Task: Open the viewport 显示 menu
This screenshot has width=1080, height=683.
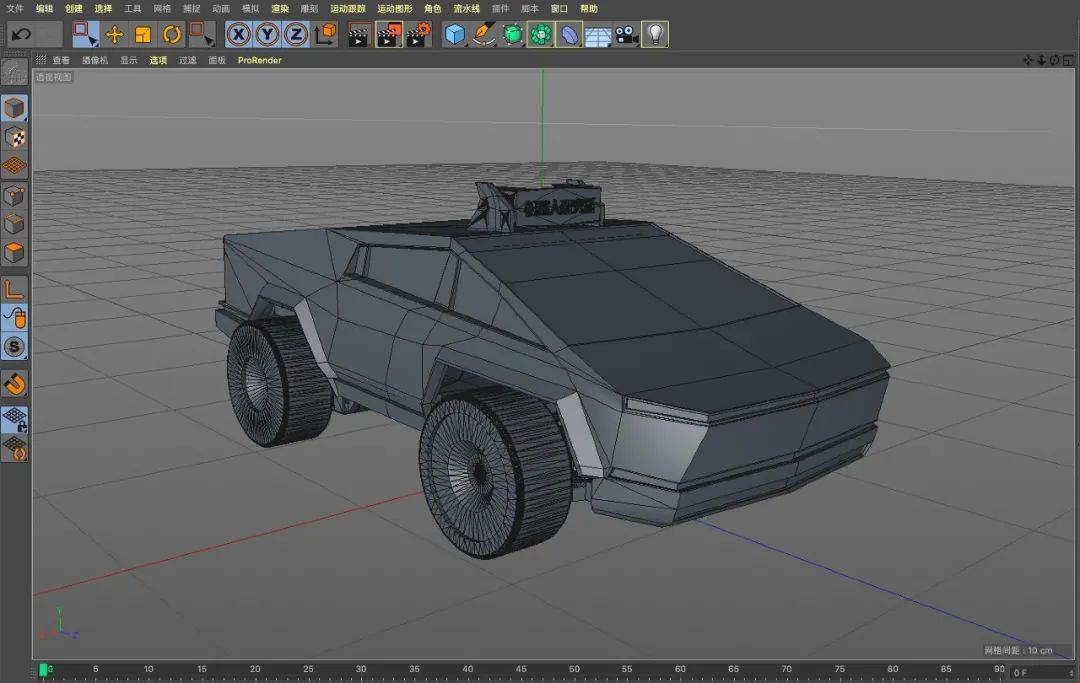Action: (x=129, y=60)
